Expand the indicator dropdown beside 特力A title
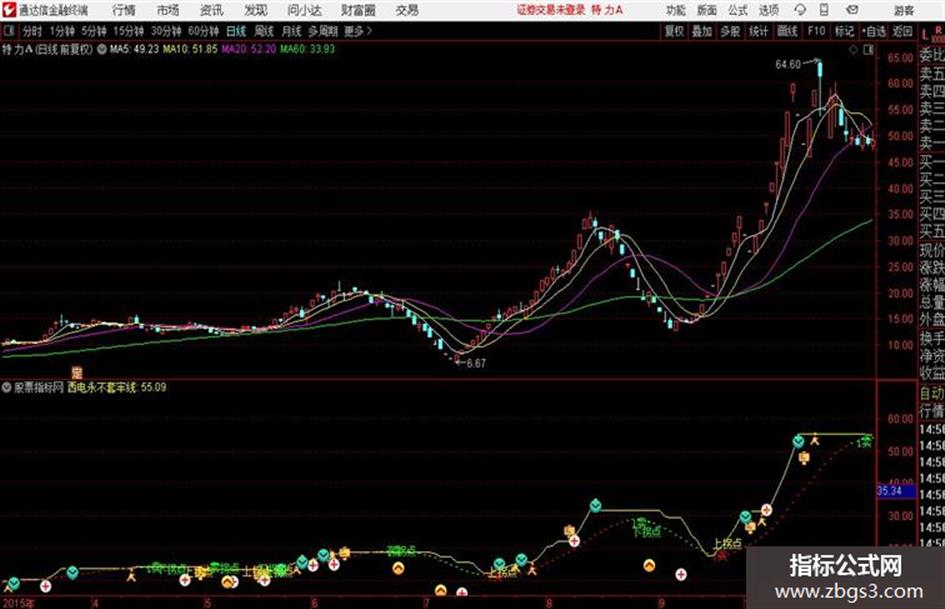945x609 pixels. 101,49
